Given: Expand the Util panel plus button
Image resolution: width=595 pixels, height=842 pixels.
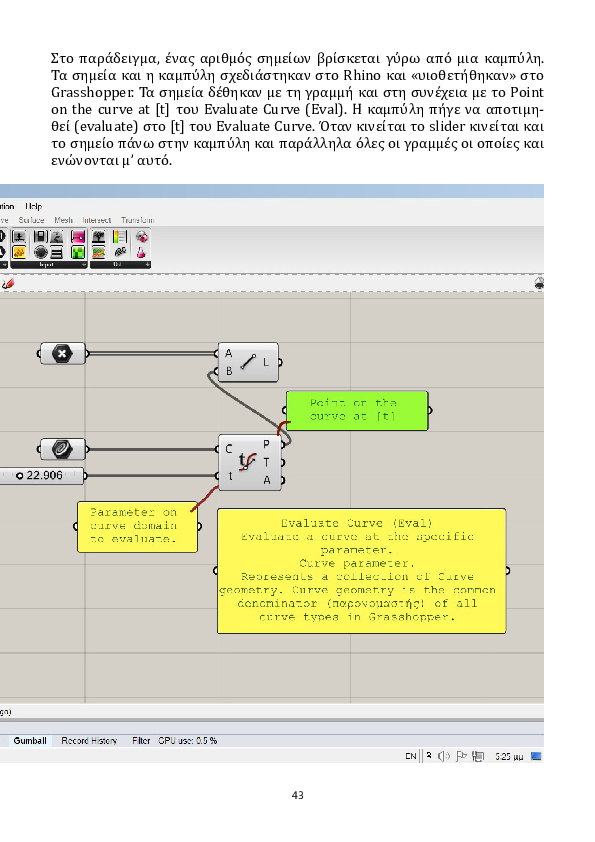Looking at the screenshot, I should pos(147,265).
